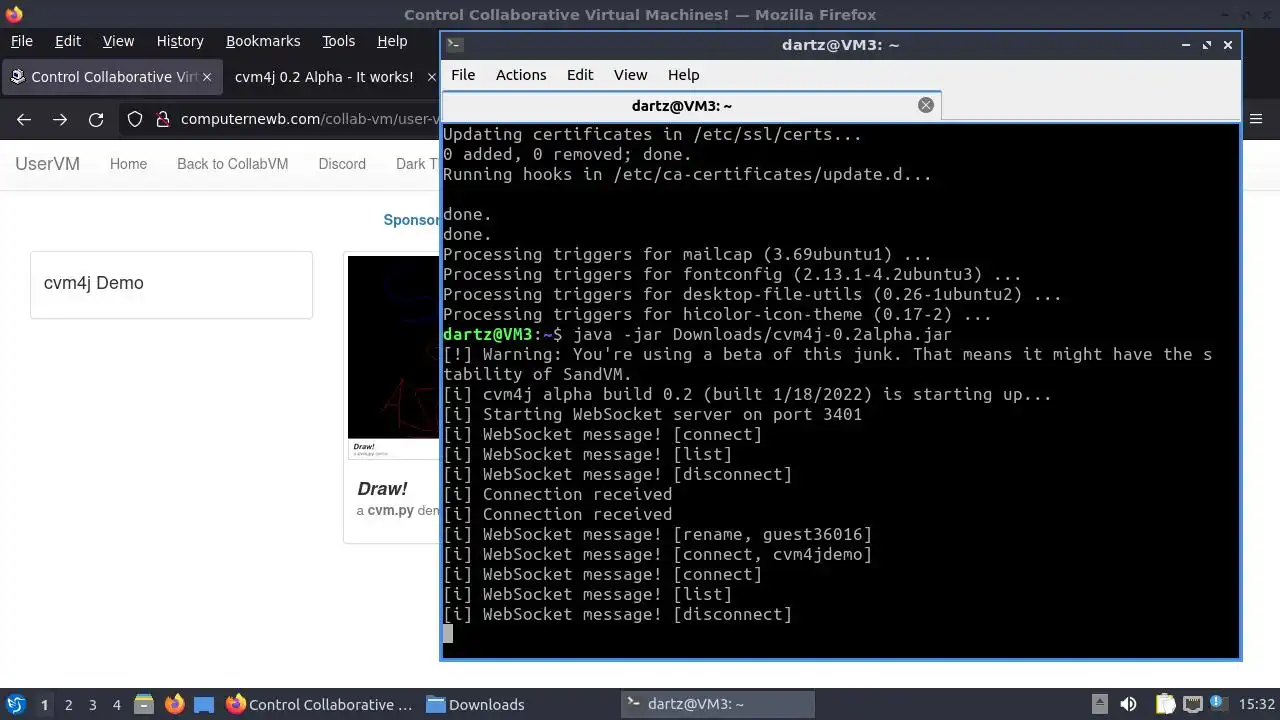
Task: Click terminal line 'Starting WebSocket server on port 3401'
Action: pos(652,414)
